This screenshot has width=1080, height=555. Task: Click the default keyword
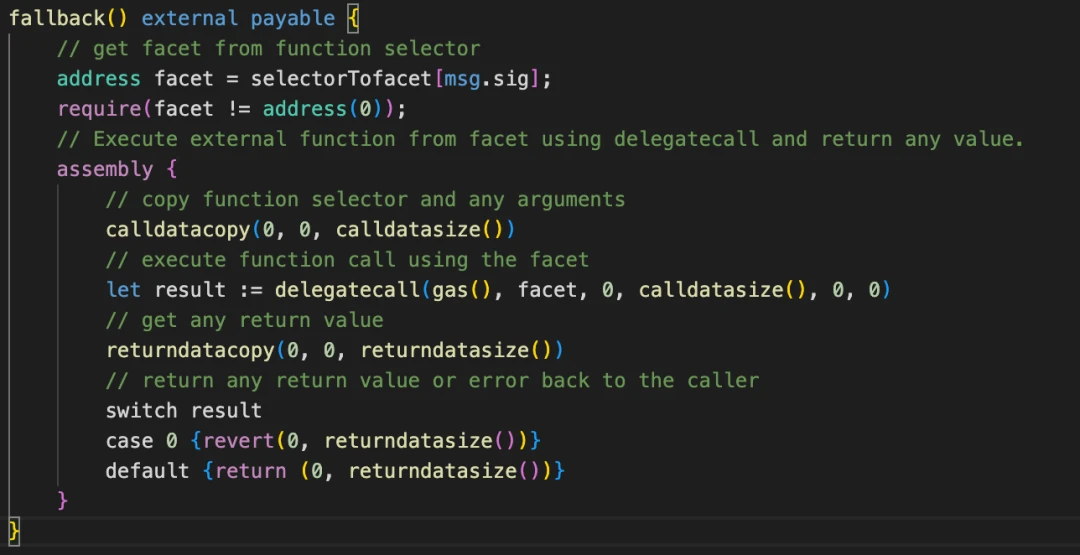click(x=147, y=471)
